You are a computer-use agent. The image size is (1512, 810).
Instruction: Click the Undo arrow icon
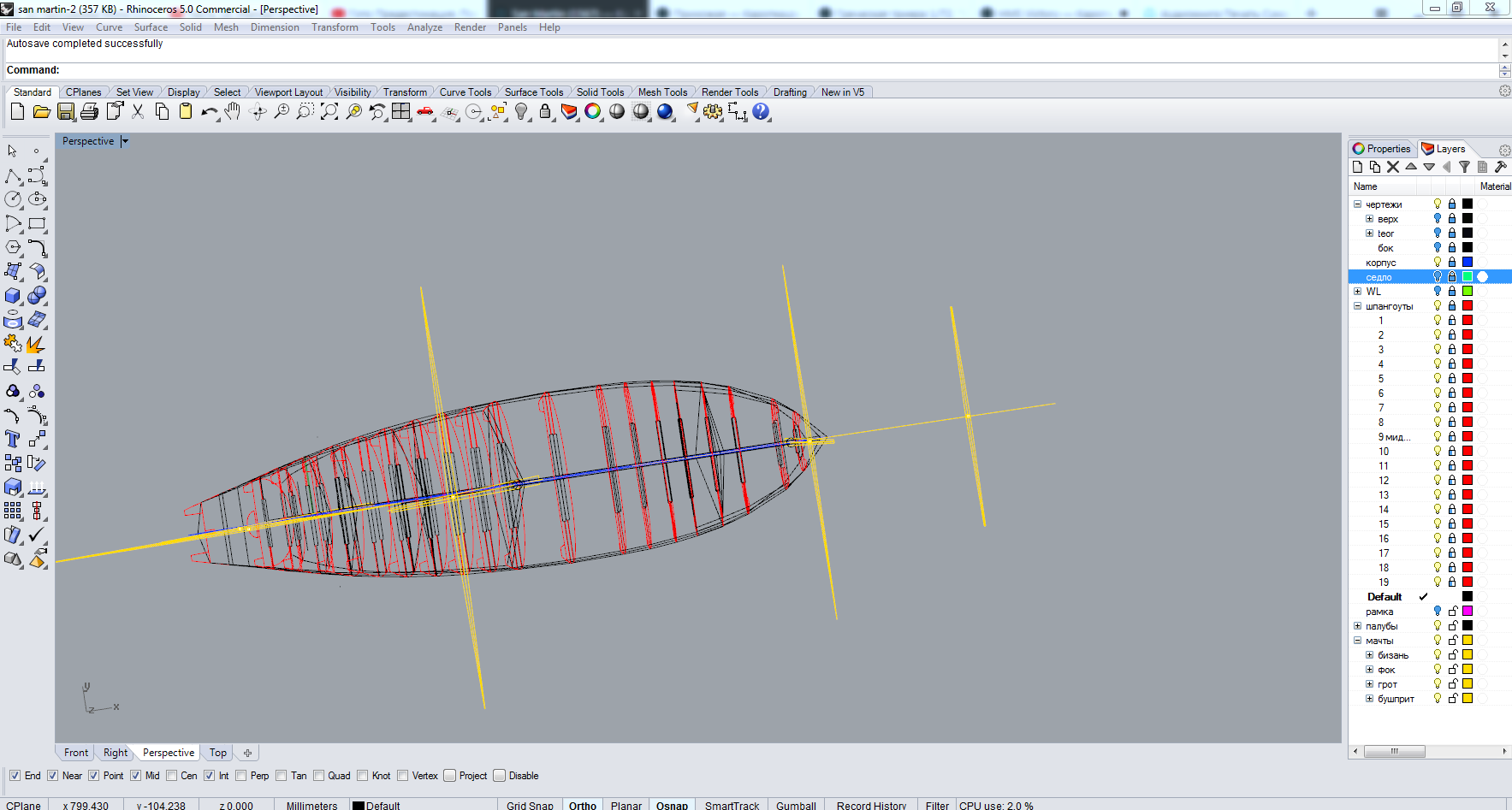point(208,112)
